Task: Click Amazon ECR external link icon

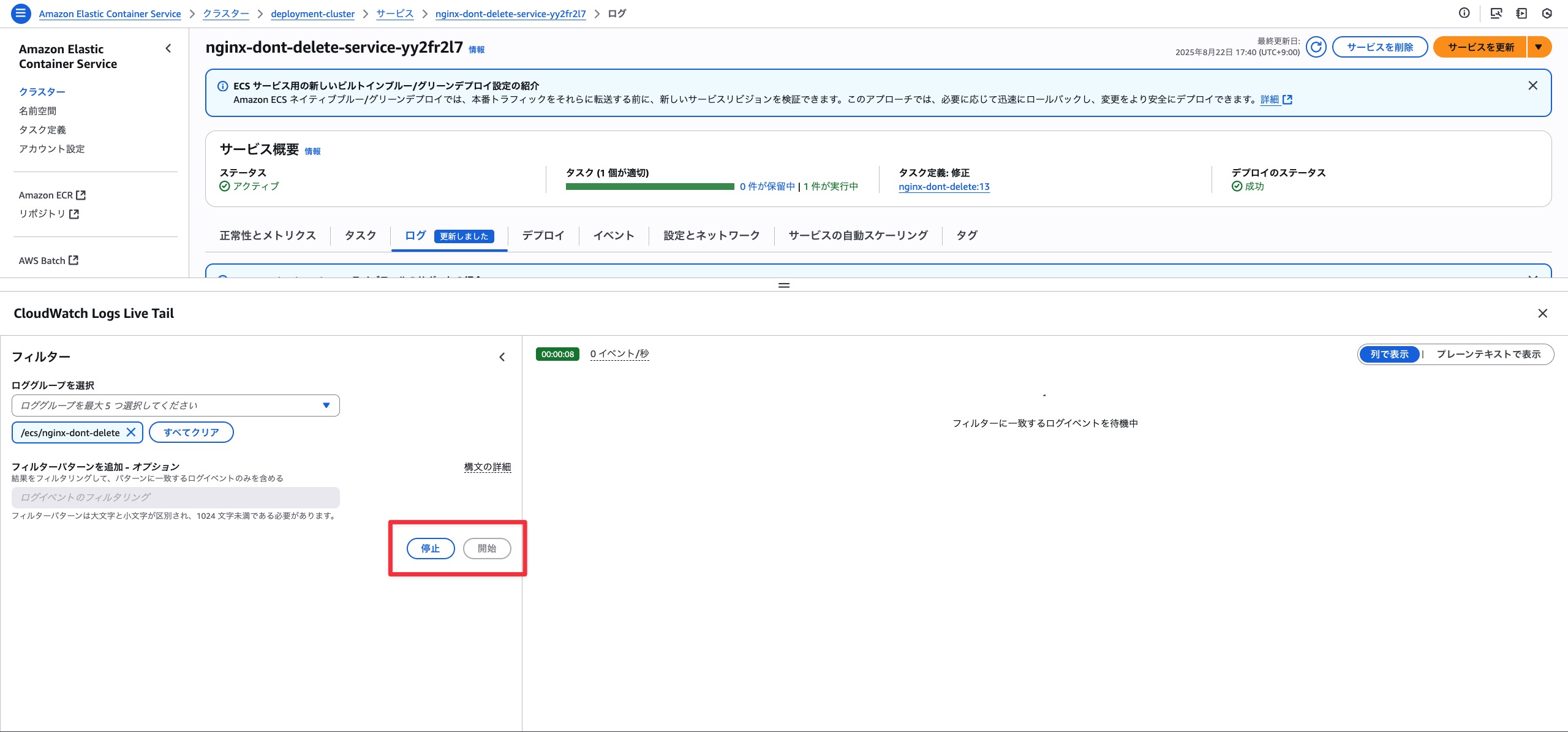Action: (81, 195)
